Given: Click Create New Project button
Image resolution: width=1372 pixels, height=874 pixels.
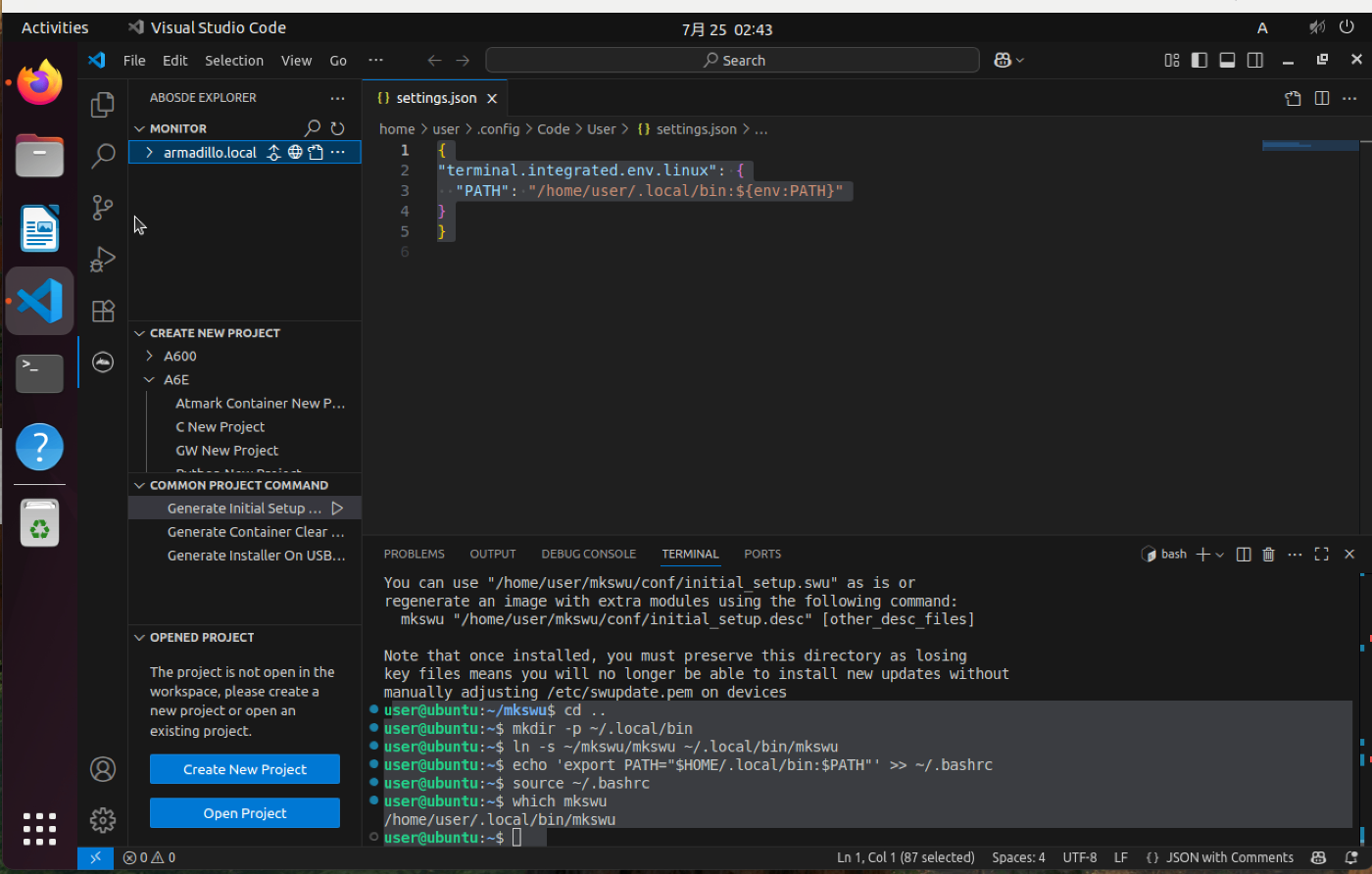Looking at the screenshot, I should click(x=245, y=769).
